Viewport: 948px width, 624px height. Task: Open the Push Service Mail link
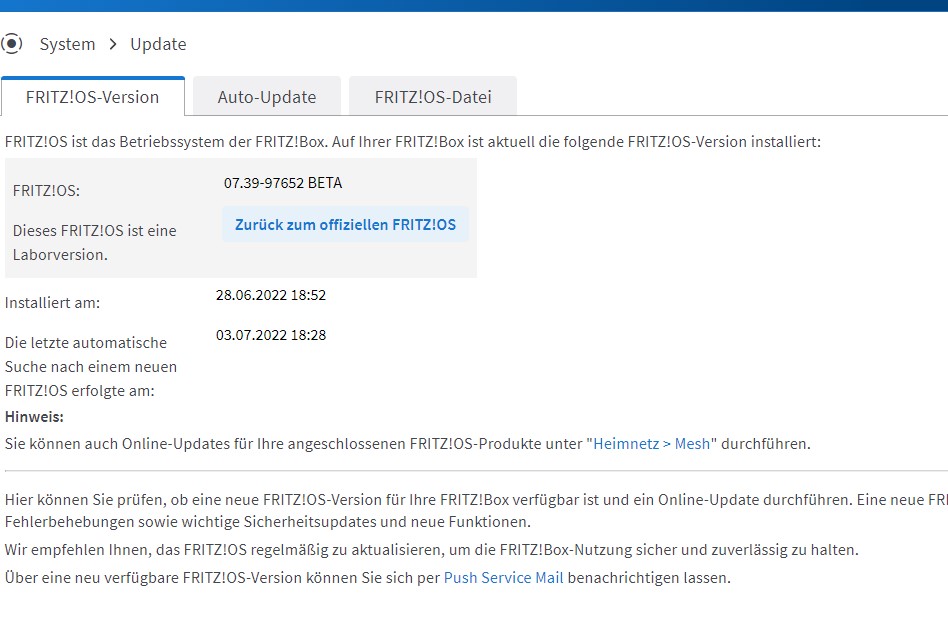coord(504,578)
